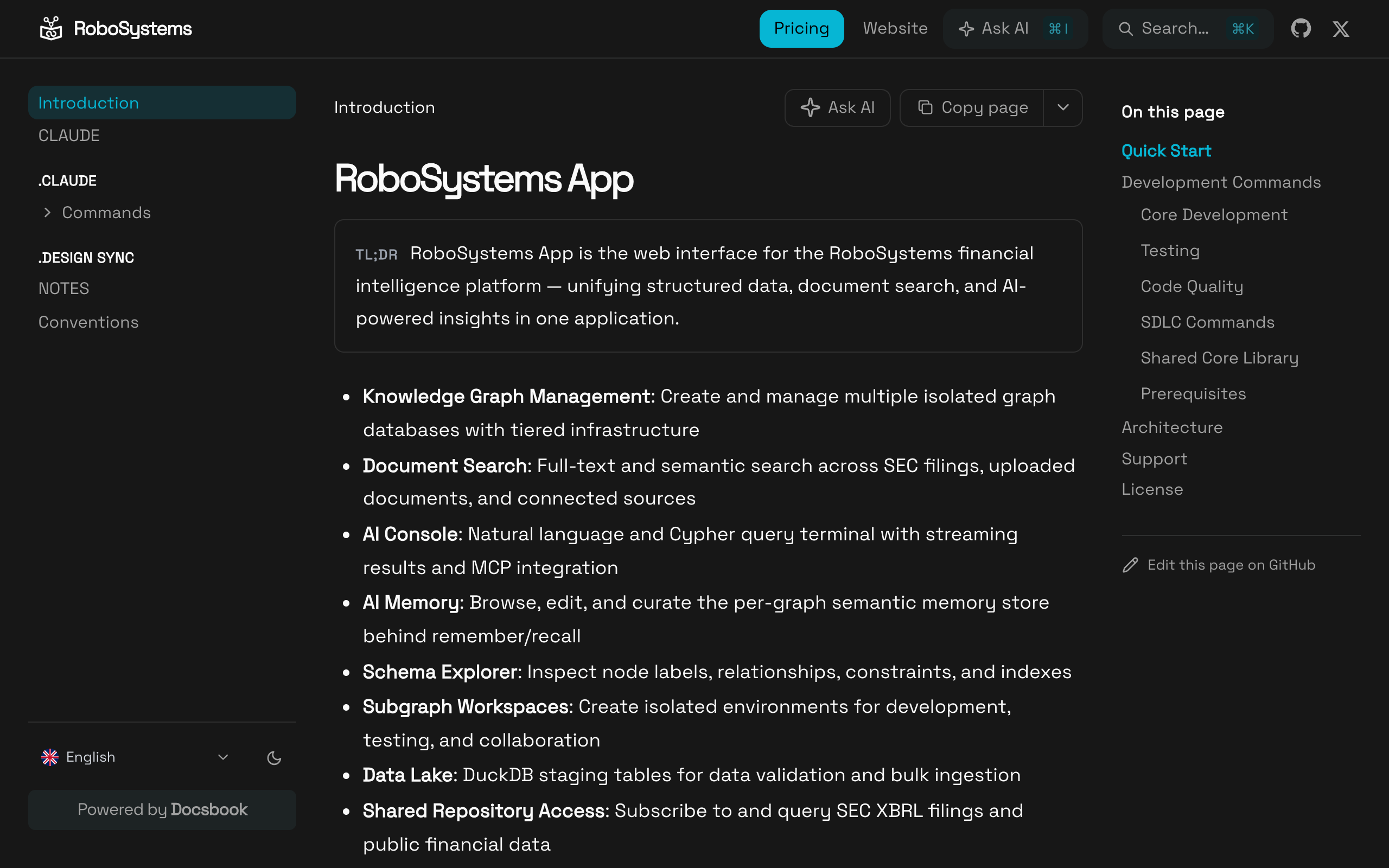Click the Document Search bullet text
Viewport: 1389px width, 868px height.
point(445,466)
